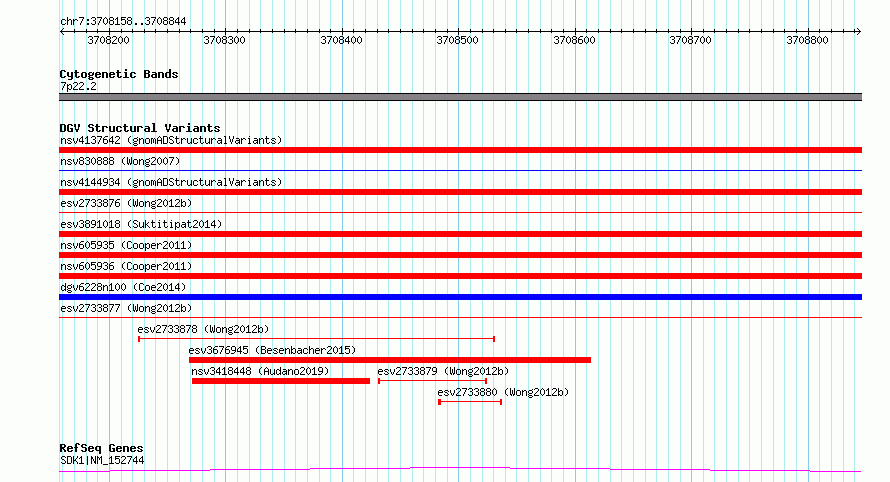
Task: Open variant nsv605935 (Cooper2011) label
Action: [126, 245]
